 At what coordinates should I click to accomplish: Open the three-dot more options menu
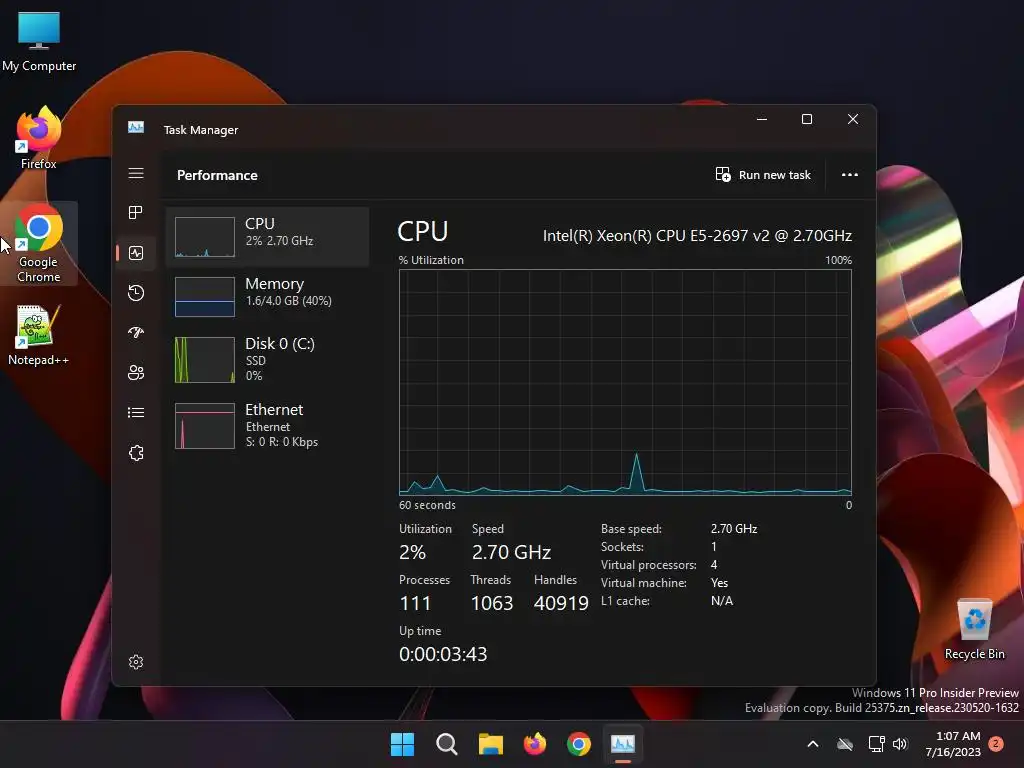click(850, 175)
